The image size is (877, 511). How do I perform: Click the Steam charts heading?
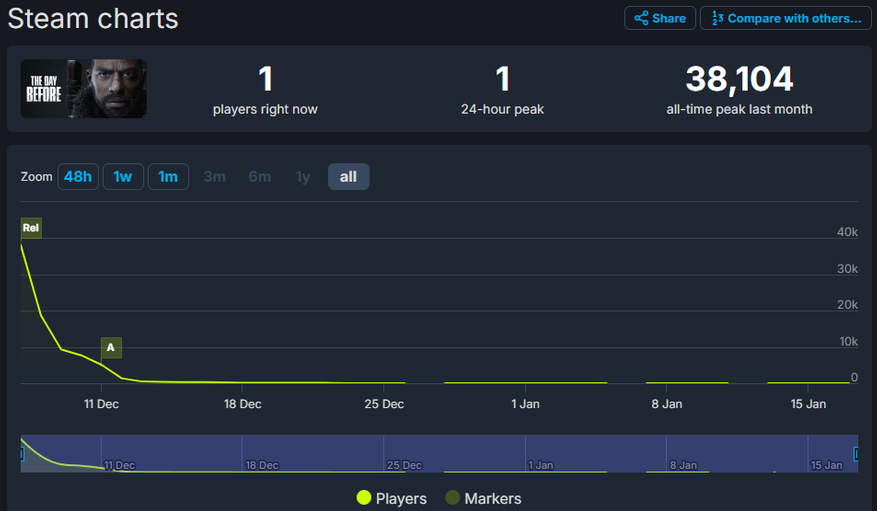point(93,18)
